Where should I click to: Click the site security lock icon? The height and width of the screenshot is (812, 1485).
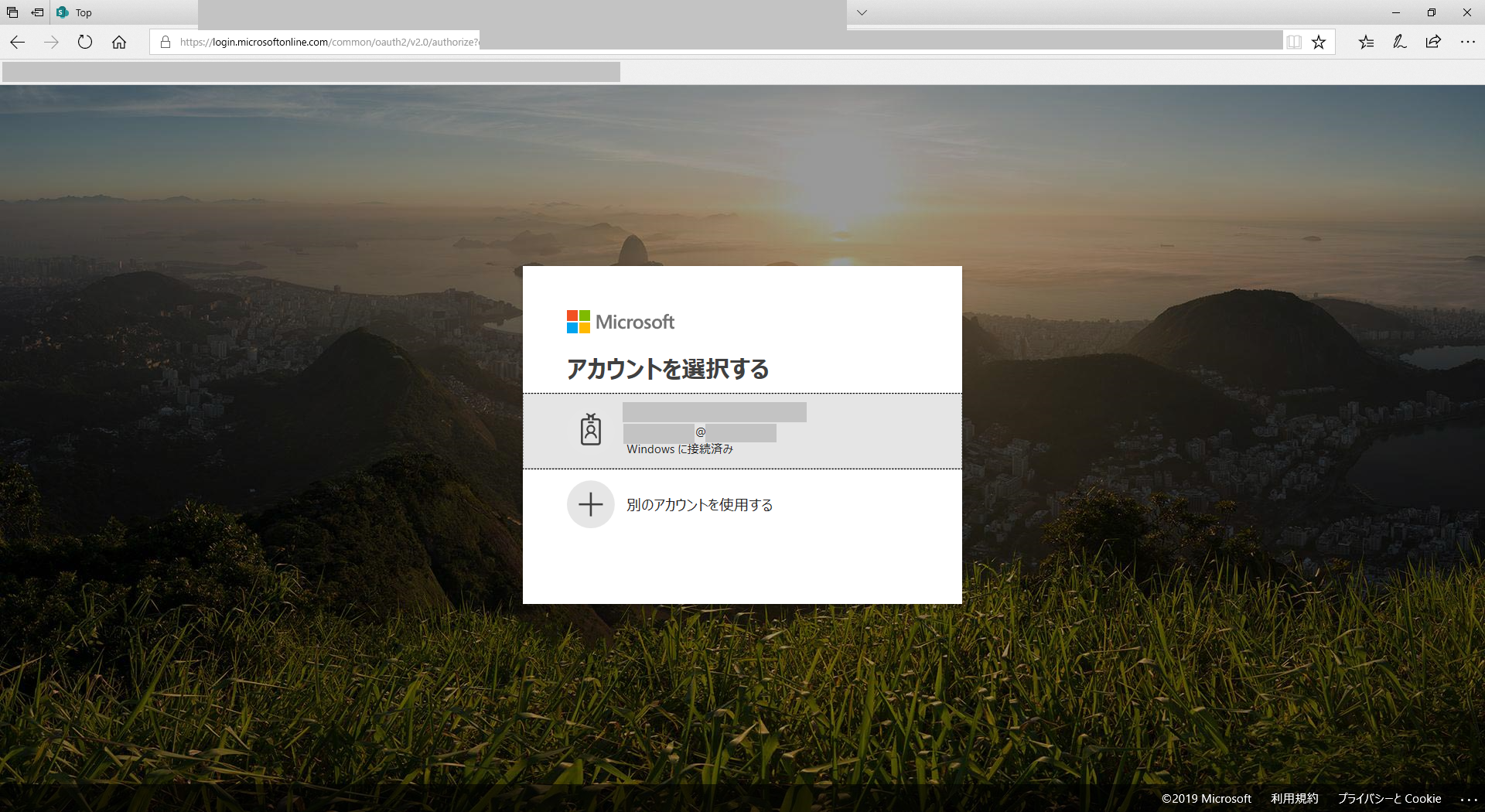click(x=164, y=42)
